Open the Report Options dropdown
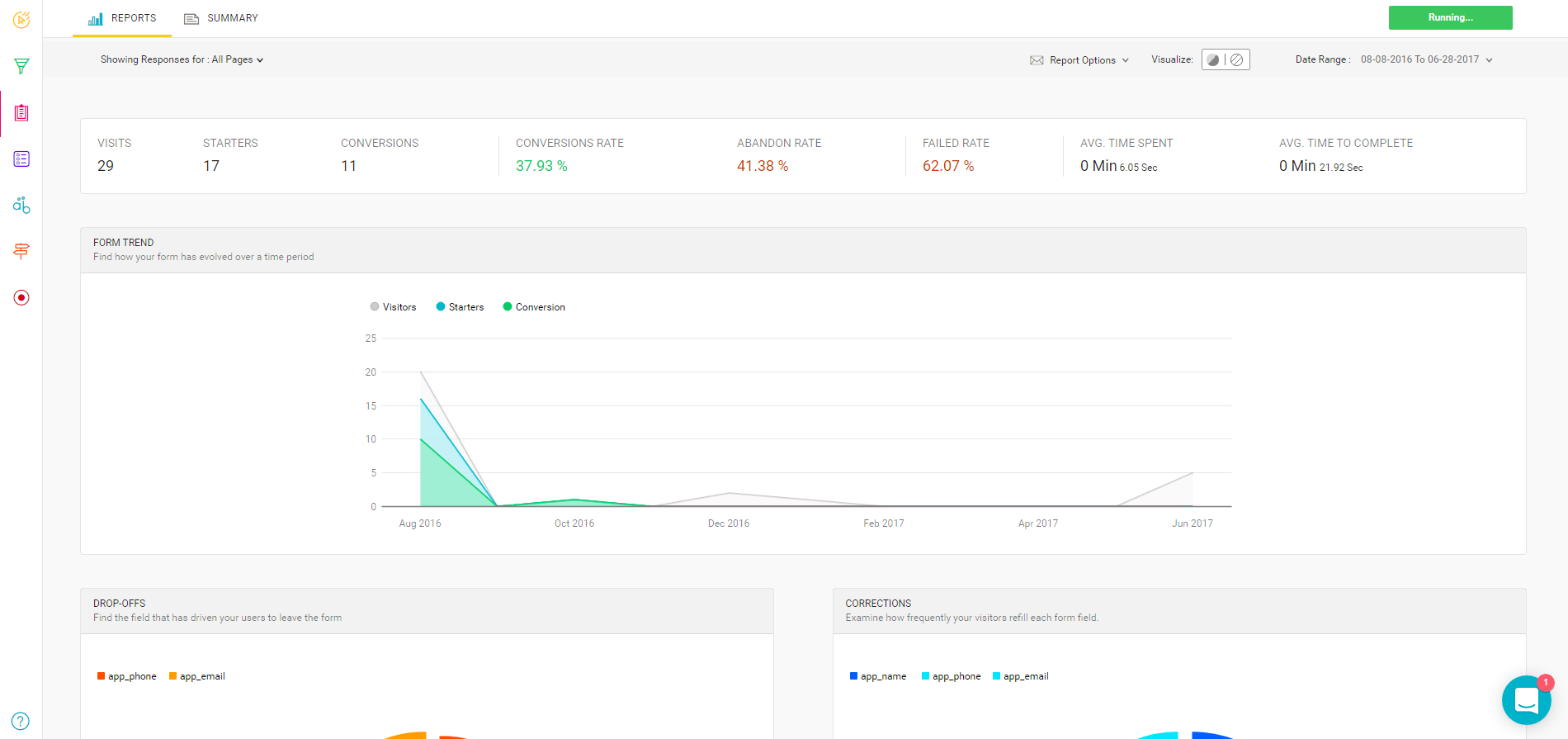The height and width of the screenshot is (739, 1568). (1079, 60)
